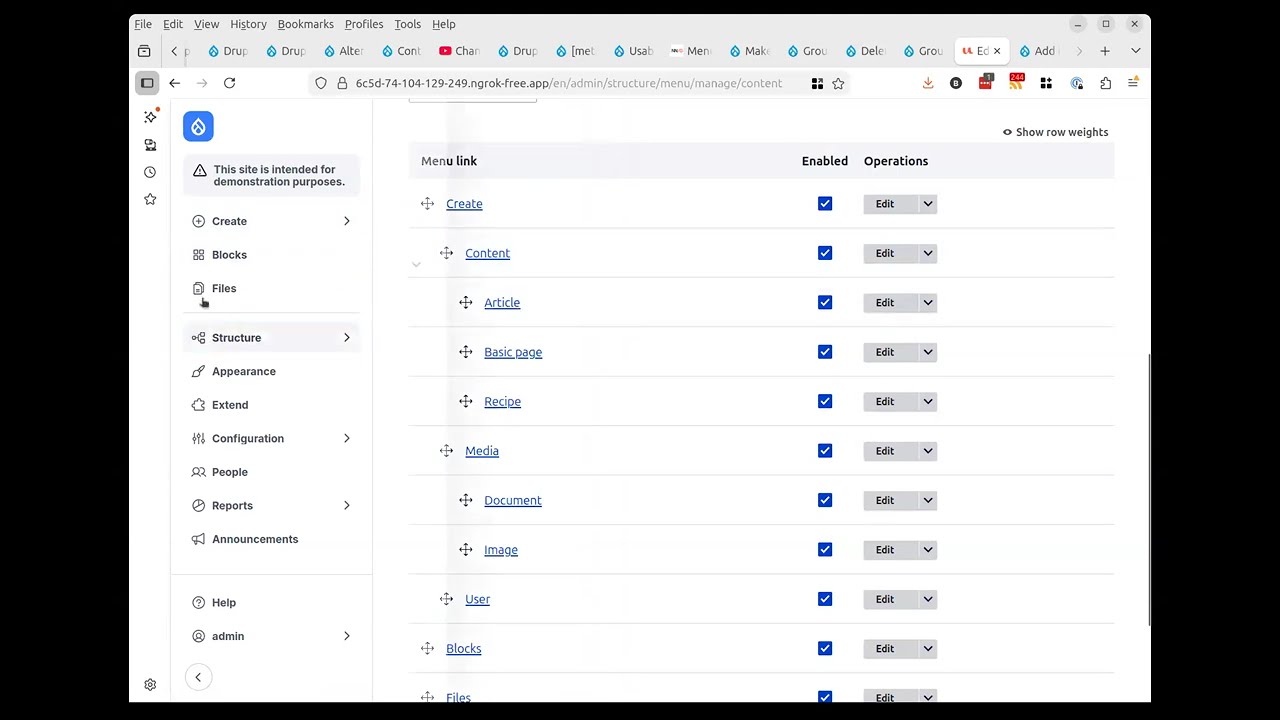This screenshot has width=1280, height=720.
Task: Open the bookmarks sidebar star icon
Action: (x=150, y=199)
